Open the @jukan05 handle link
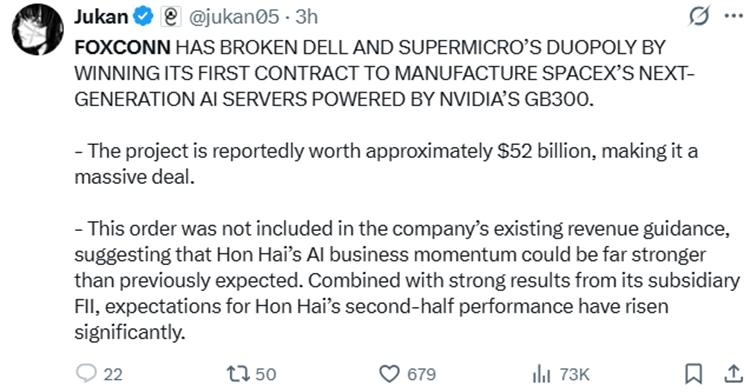 pyautogui.click(x=234, y=17)
